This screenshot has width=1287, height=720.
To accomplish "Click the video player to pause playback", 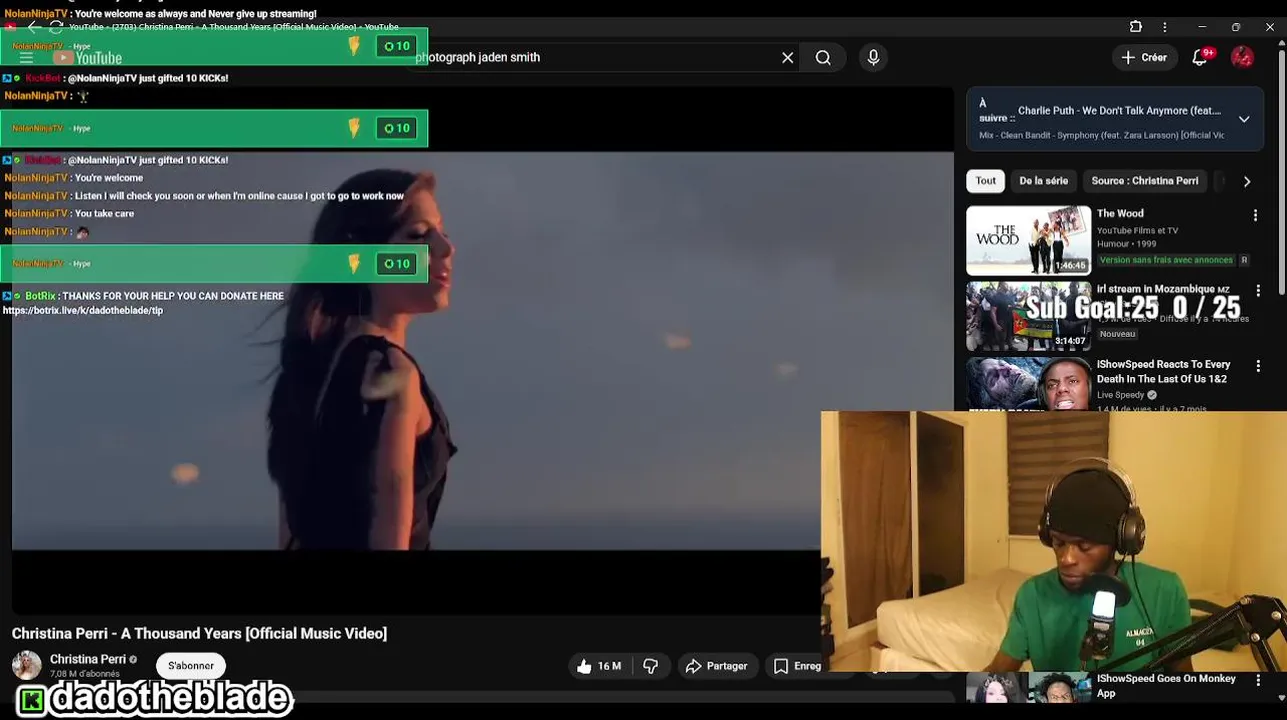I will [x=482, y=350].
